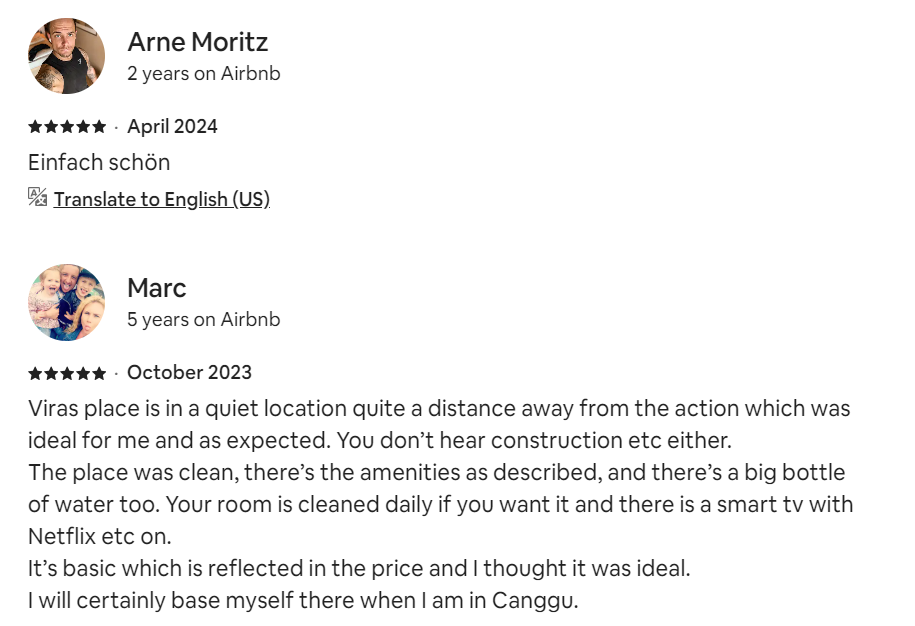Click the sentence mentioning Canggu
The image size is (915, 626).
[303, 601]
